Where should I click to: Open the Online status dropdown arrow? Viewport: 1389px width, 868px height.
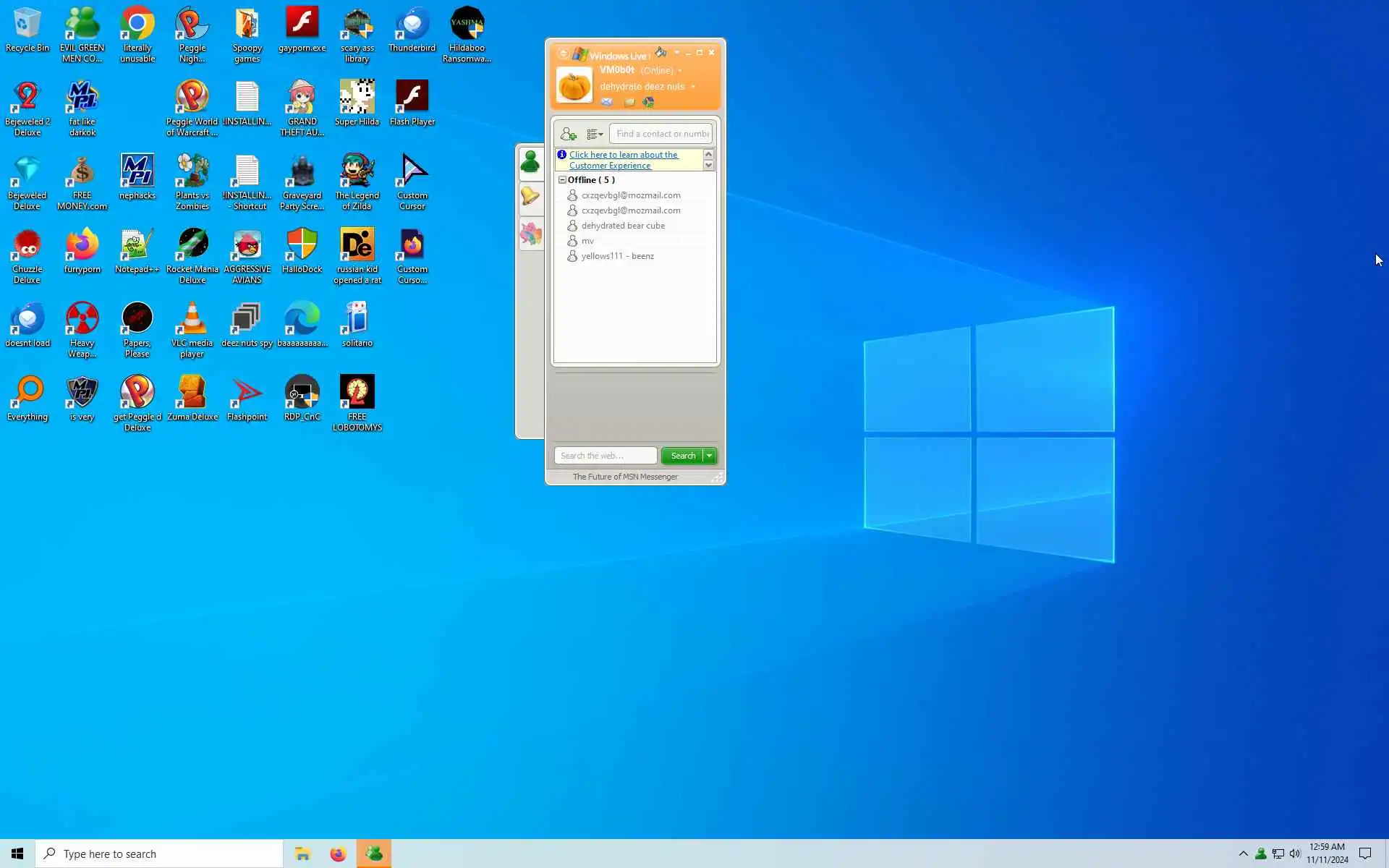coord(680,71)
